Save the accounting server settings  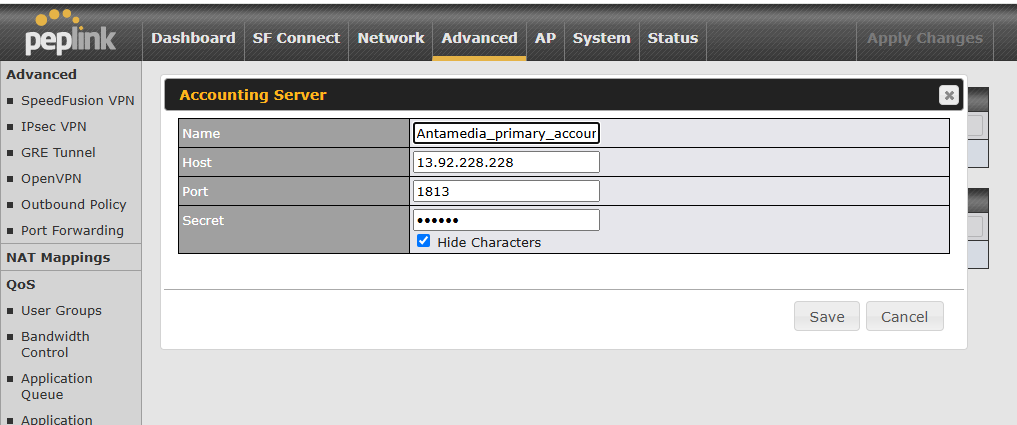[x=827, y=316]
